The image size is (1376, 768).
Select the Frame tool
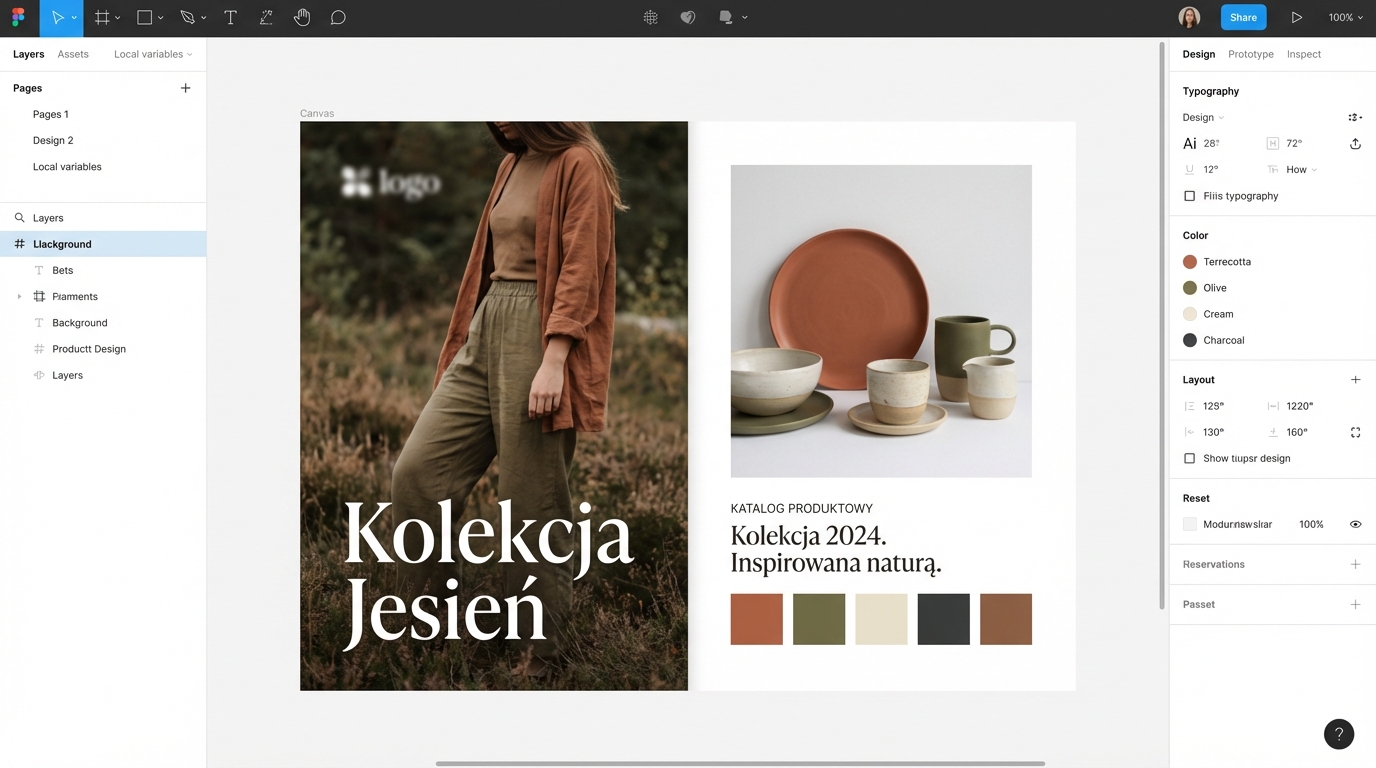pyautogui.click(x=101, y=17)
